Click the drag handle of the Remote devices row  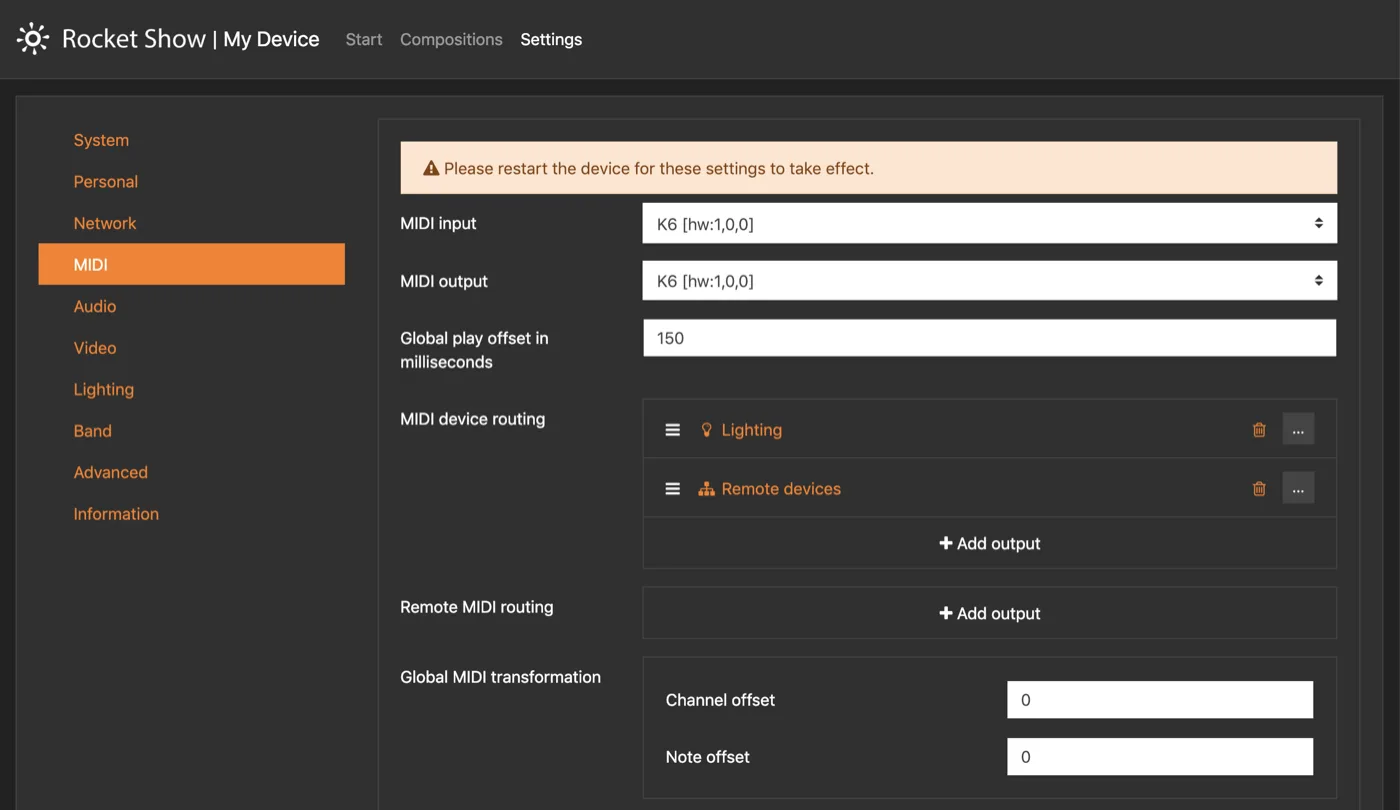(x=673, y=489)
